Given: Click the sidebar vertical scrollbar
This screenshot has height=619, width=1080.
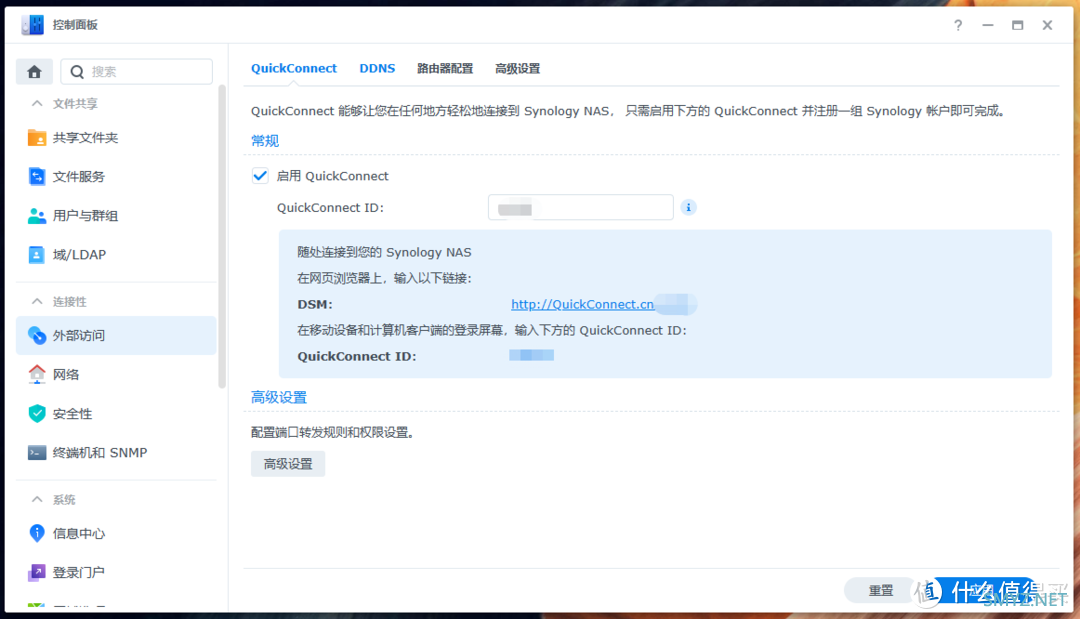Looking at the screenshot, I should (222, 236).
